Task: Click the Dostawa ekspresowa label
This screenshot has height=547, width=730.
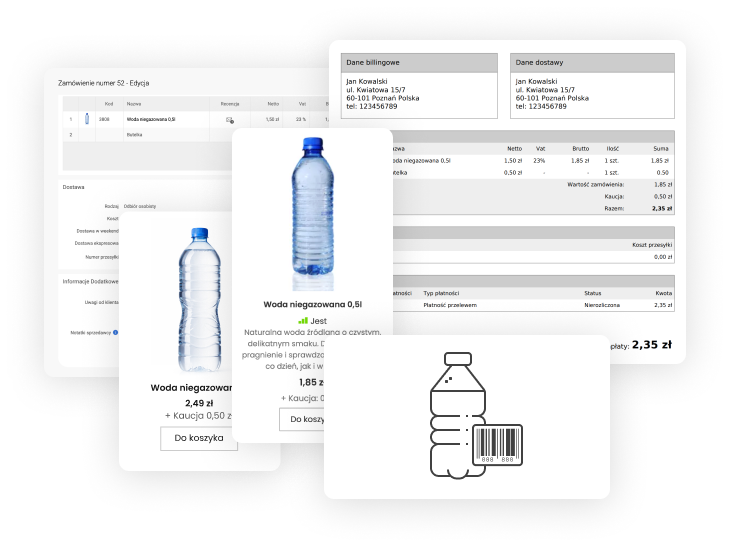Action: [96, 243]
